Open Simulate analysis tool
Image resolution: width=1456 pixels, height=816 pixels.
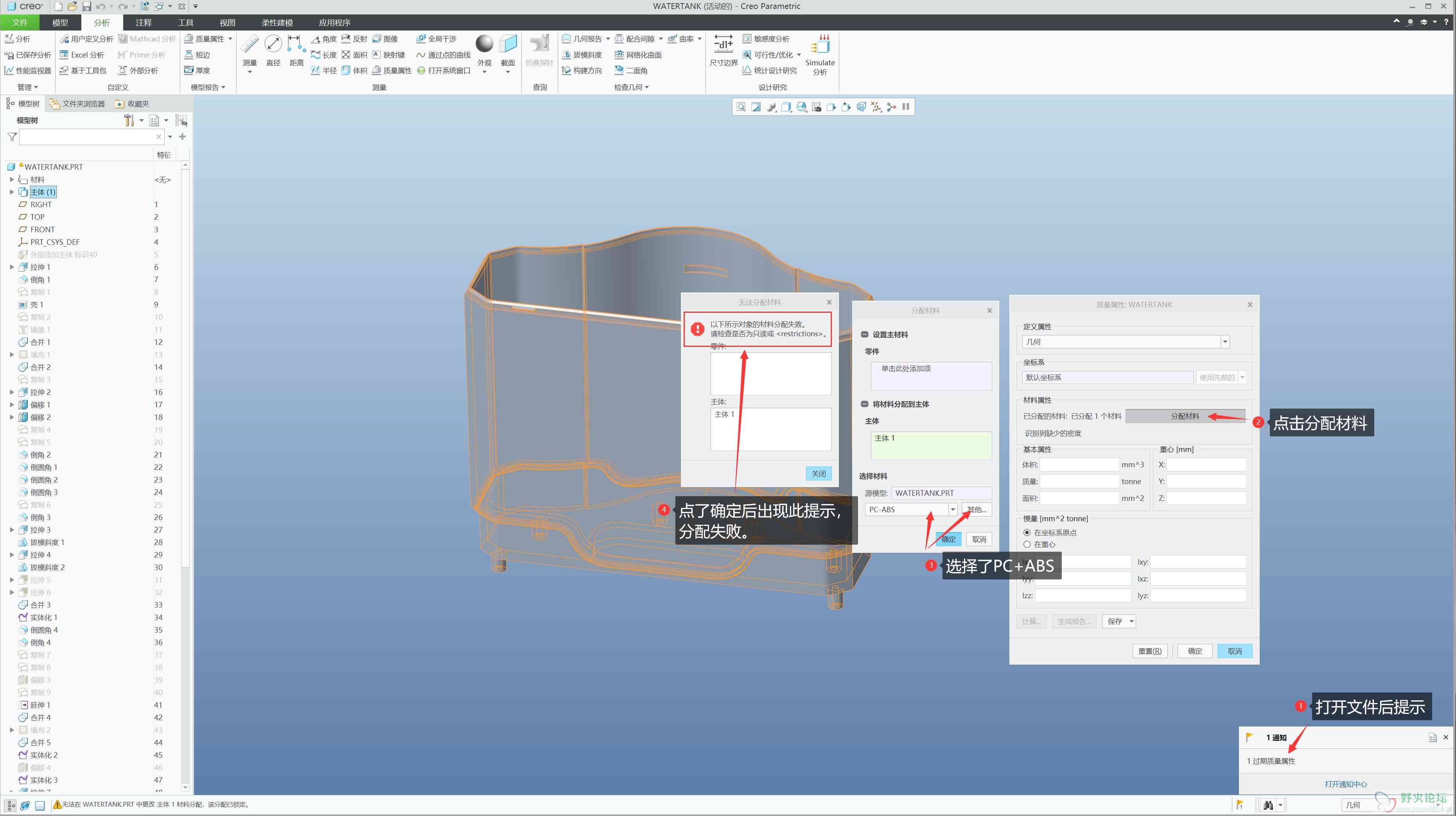[x=820, y=55]
